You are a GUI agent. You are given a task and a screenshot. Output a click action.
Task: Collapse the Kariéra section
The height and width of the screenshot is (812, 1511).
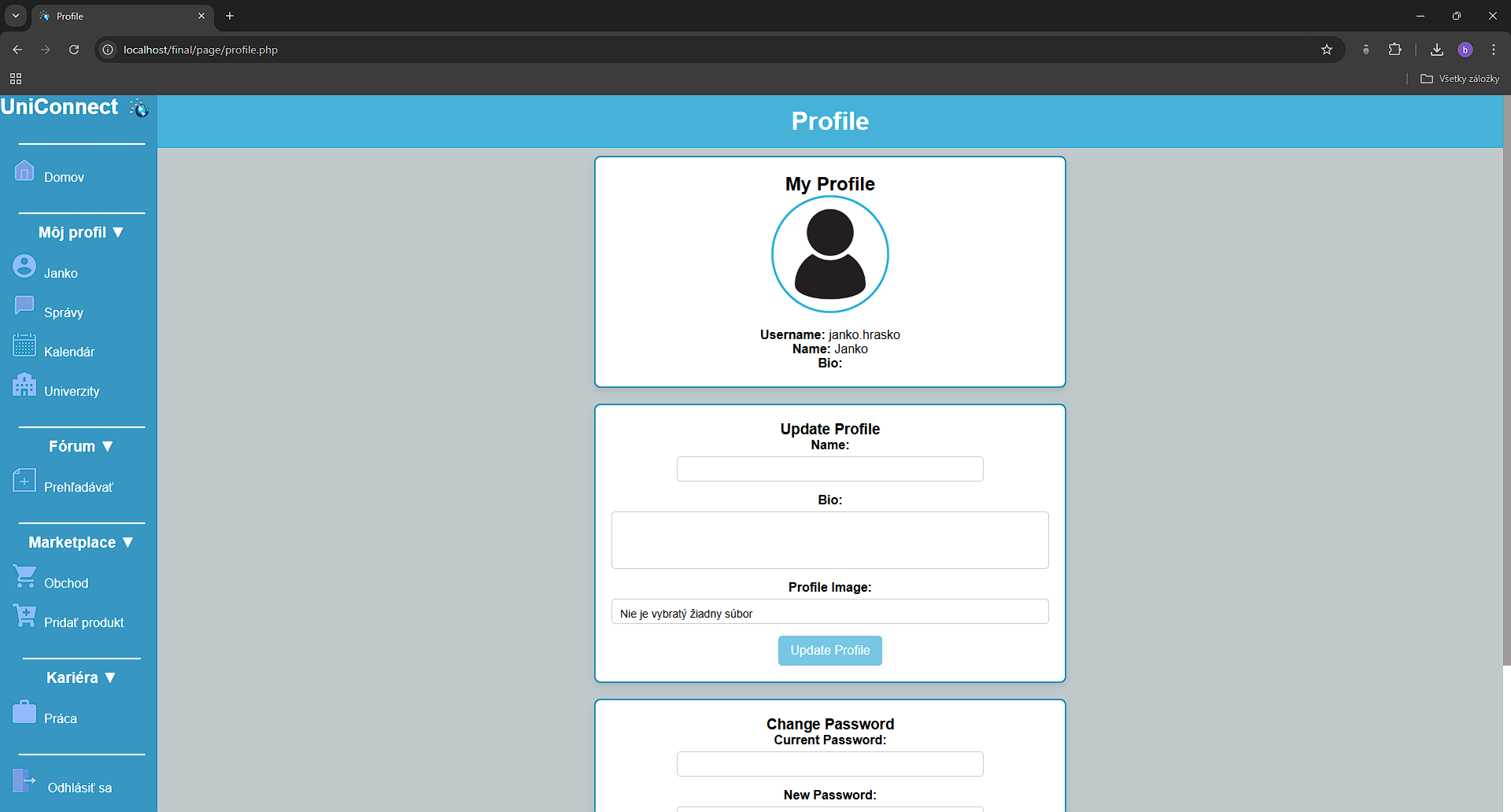pyautogui.click(x=81, y=677)
